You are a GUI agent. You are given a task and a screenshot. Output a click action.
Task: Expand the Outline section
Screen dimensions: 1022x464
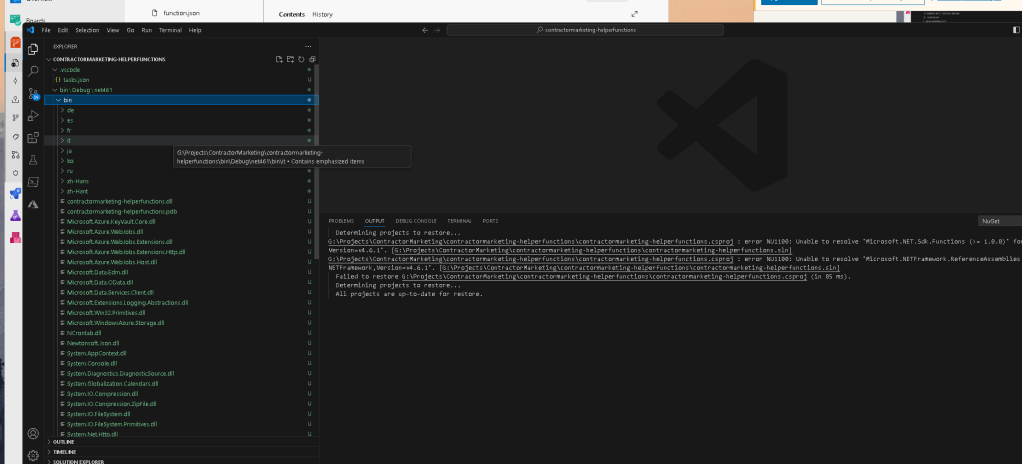(181, 442)
